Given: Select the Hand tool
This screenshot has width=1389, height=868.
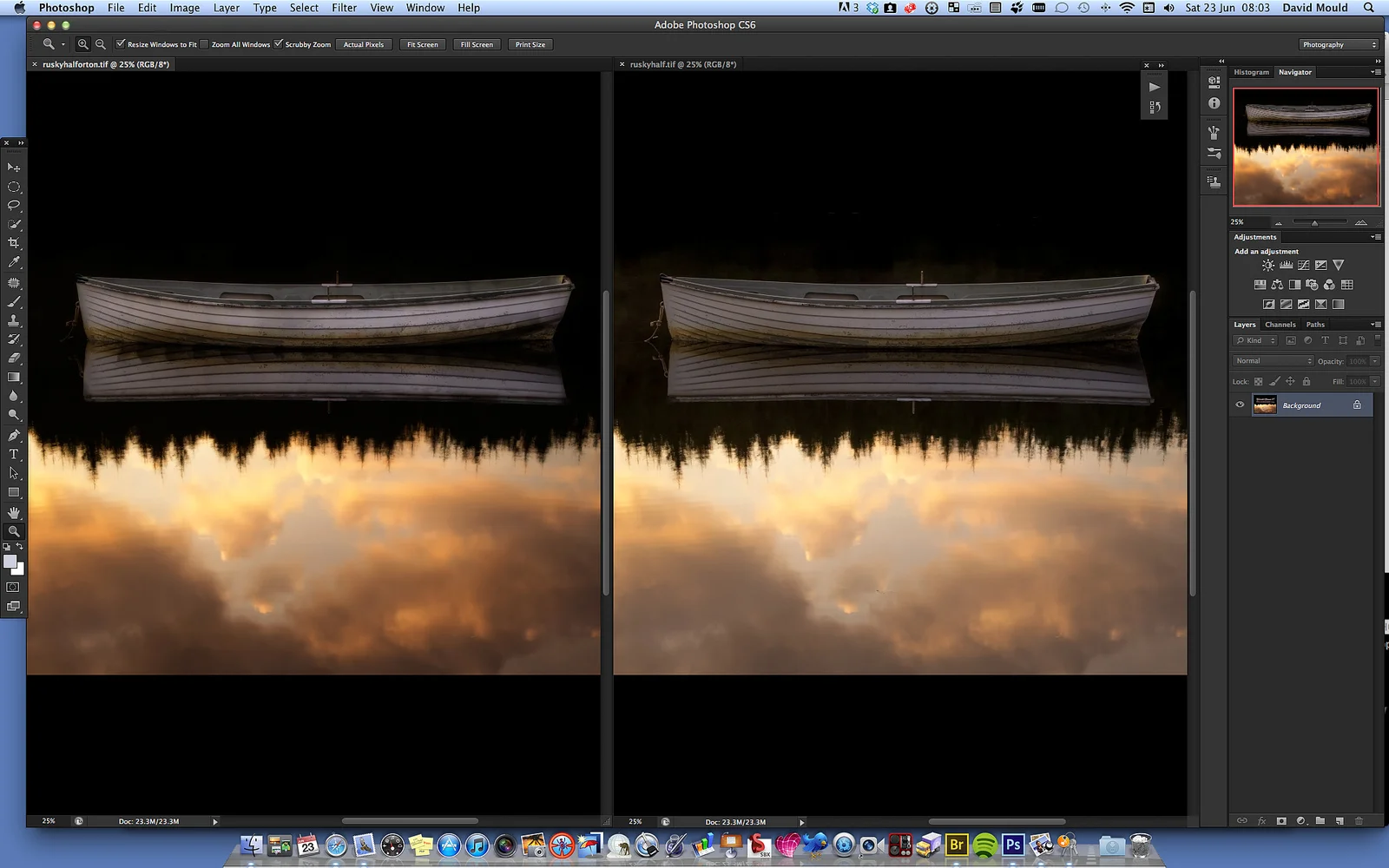Looking at the screenshot, I should coord(14,513).
